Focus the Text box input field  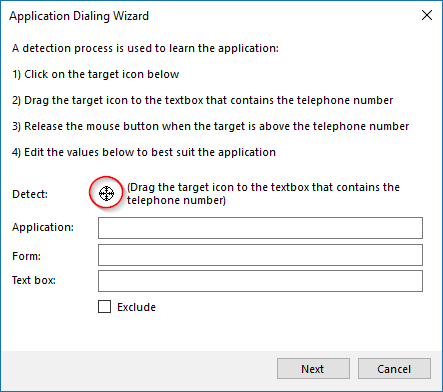click(x=260, y=281)
